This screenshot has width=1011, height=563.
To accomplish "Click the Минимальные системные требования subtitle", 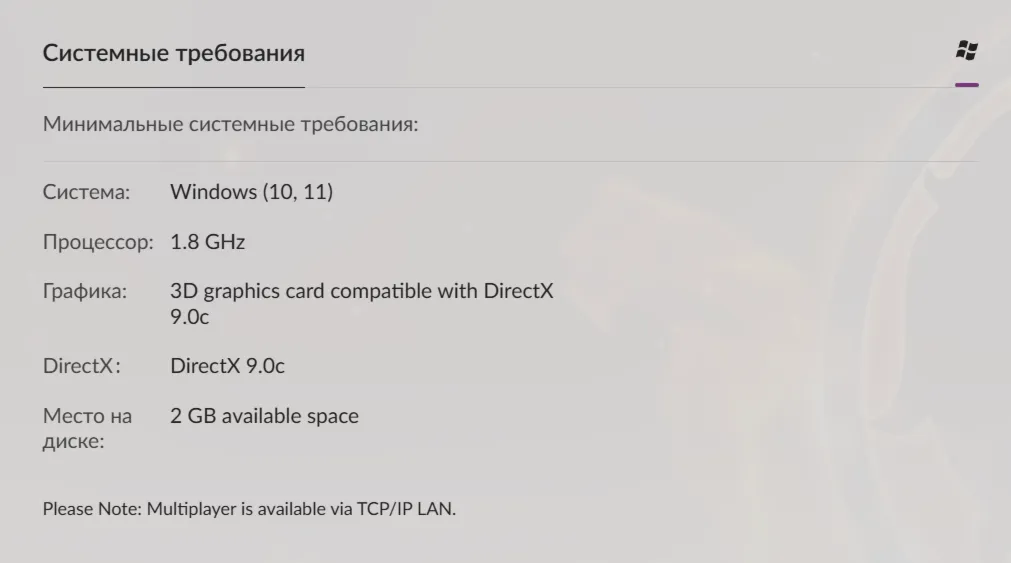I will pyautogui.click(x=230, y=124).
